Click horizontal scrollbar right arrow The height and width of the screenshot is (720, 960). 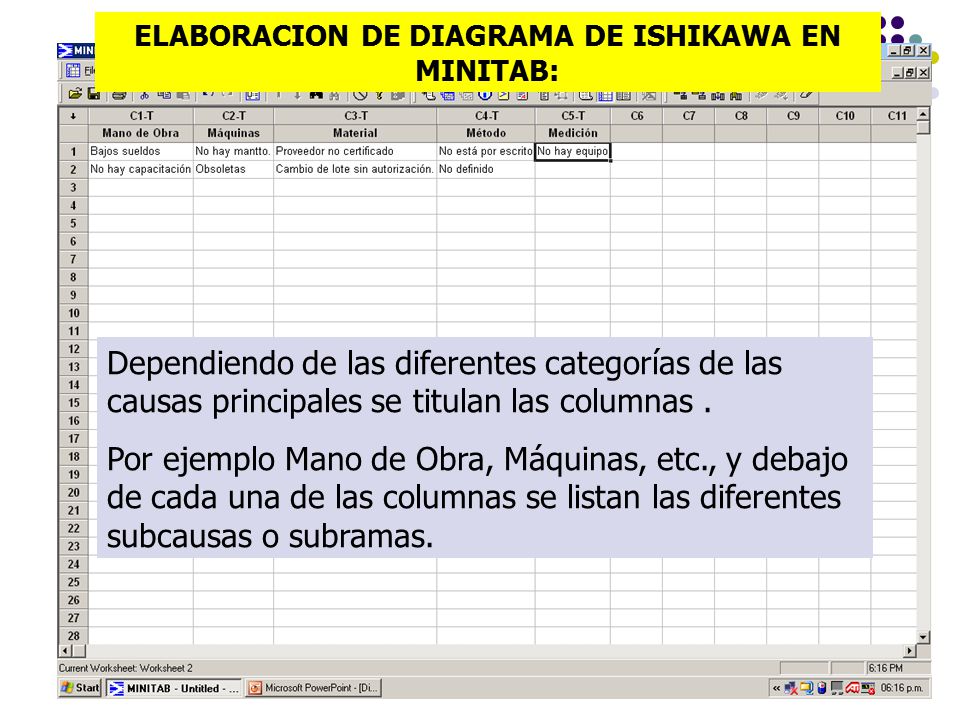tap(910, 651)
